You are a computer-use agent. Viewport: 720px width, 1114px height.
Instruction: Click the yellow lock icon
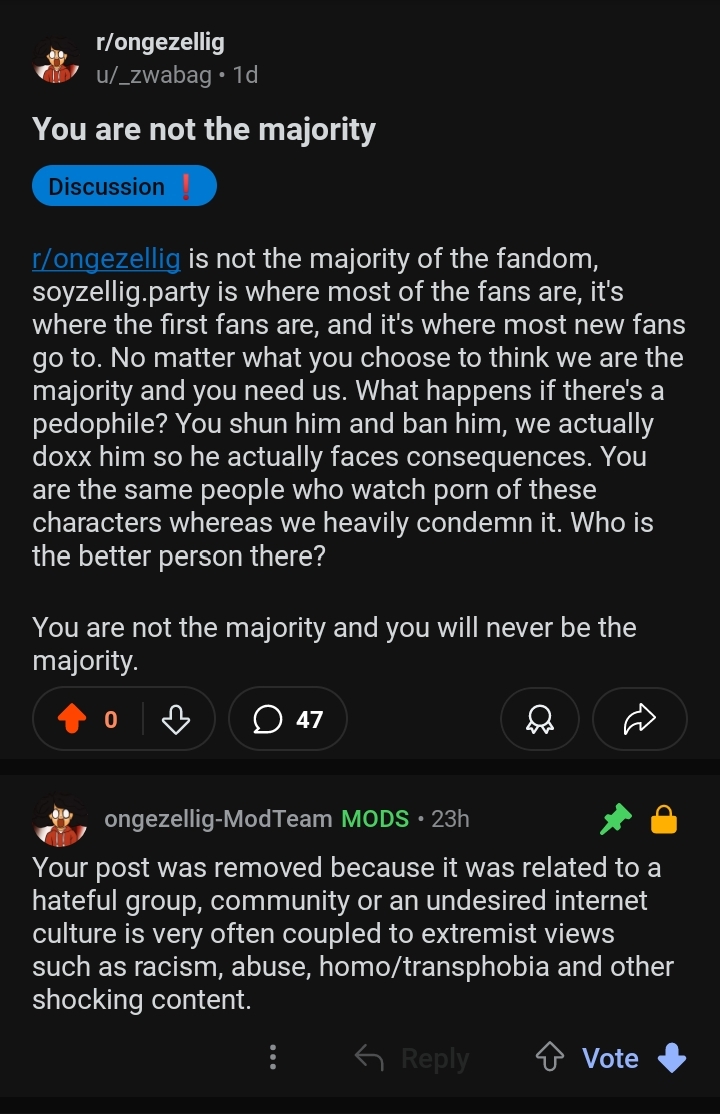tap(664, 821)
